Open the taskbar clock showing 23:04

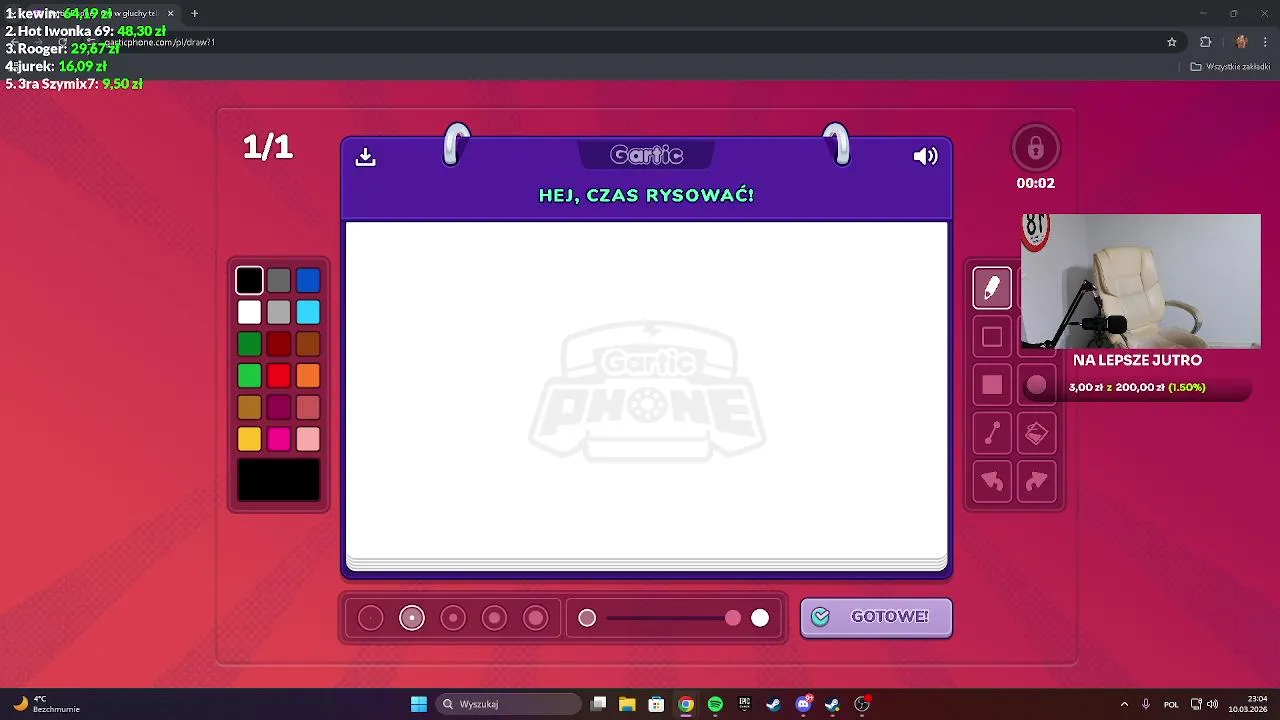click(x=1249, y=704)
